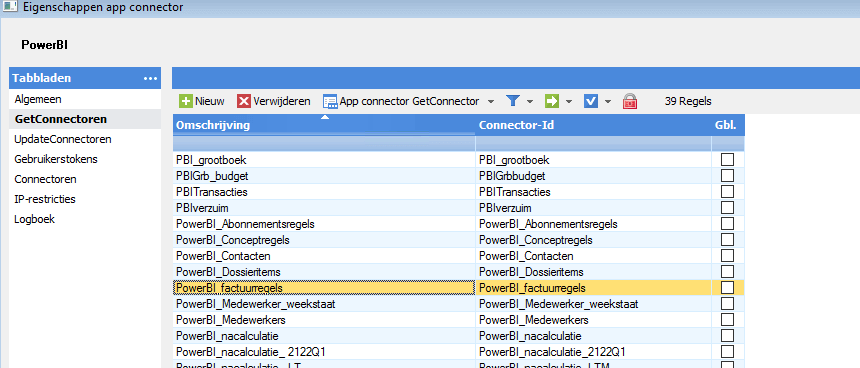
Task: Tick Gbl. checkbox for PowerBI_Medewerker_weekstaat
Action: [727, 303]
